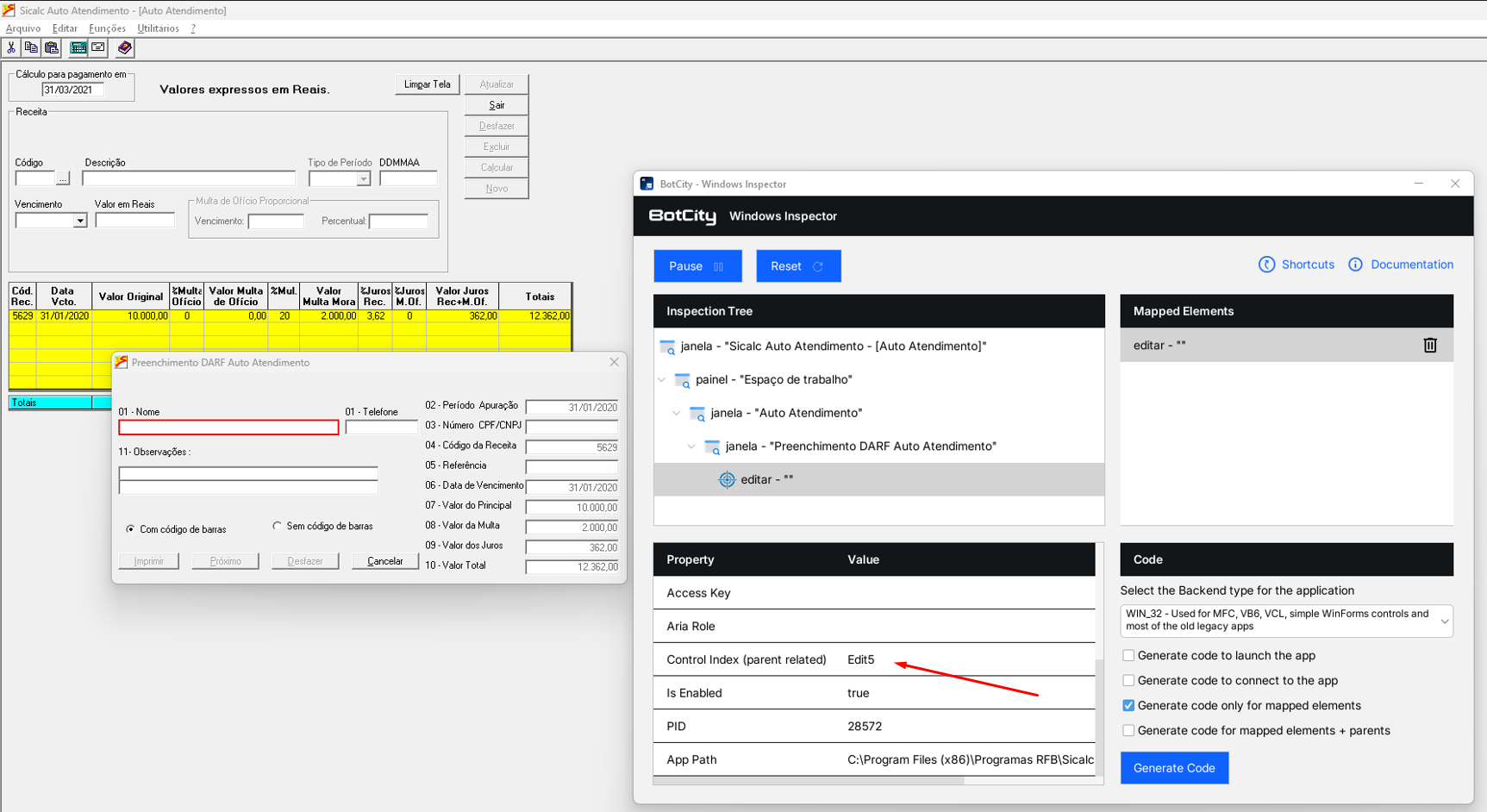Select 'Sem código de barras' radio option
Image resolution: width=1487 pixels, height=812 pixels.
[277, 526]
